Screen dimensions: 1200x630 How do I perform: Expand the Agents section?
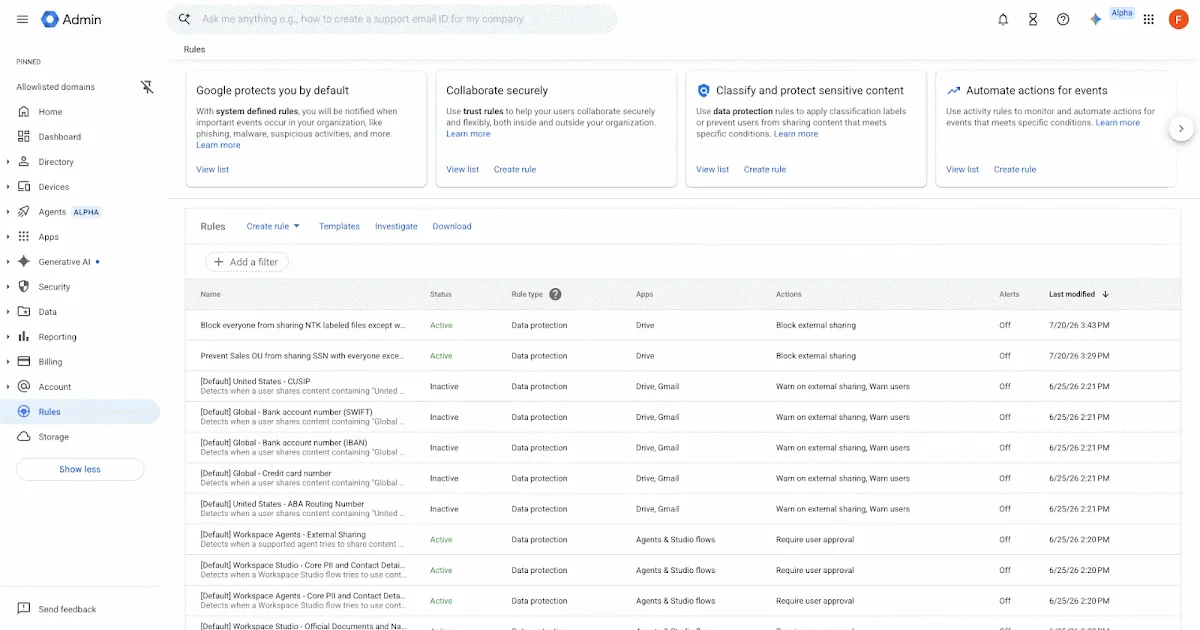[8, 212]
